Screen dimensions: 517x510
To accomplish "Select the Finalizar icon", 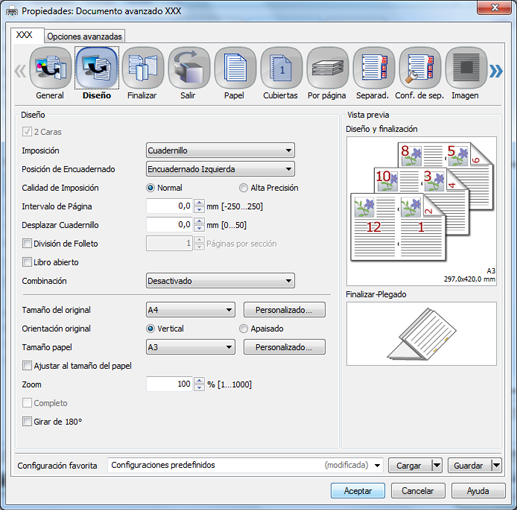I will (143, 68).
